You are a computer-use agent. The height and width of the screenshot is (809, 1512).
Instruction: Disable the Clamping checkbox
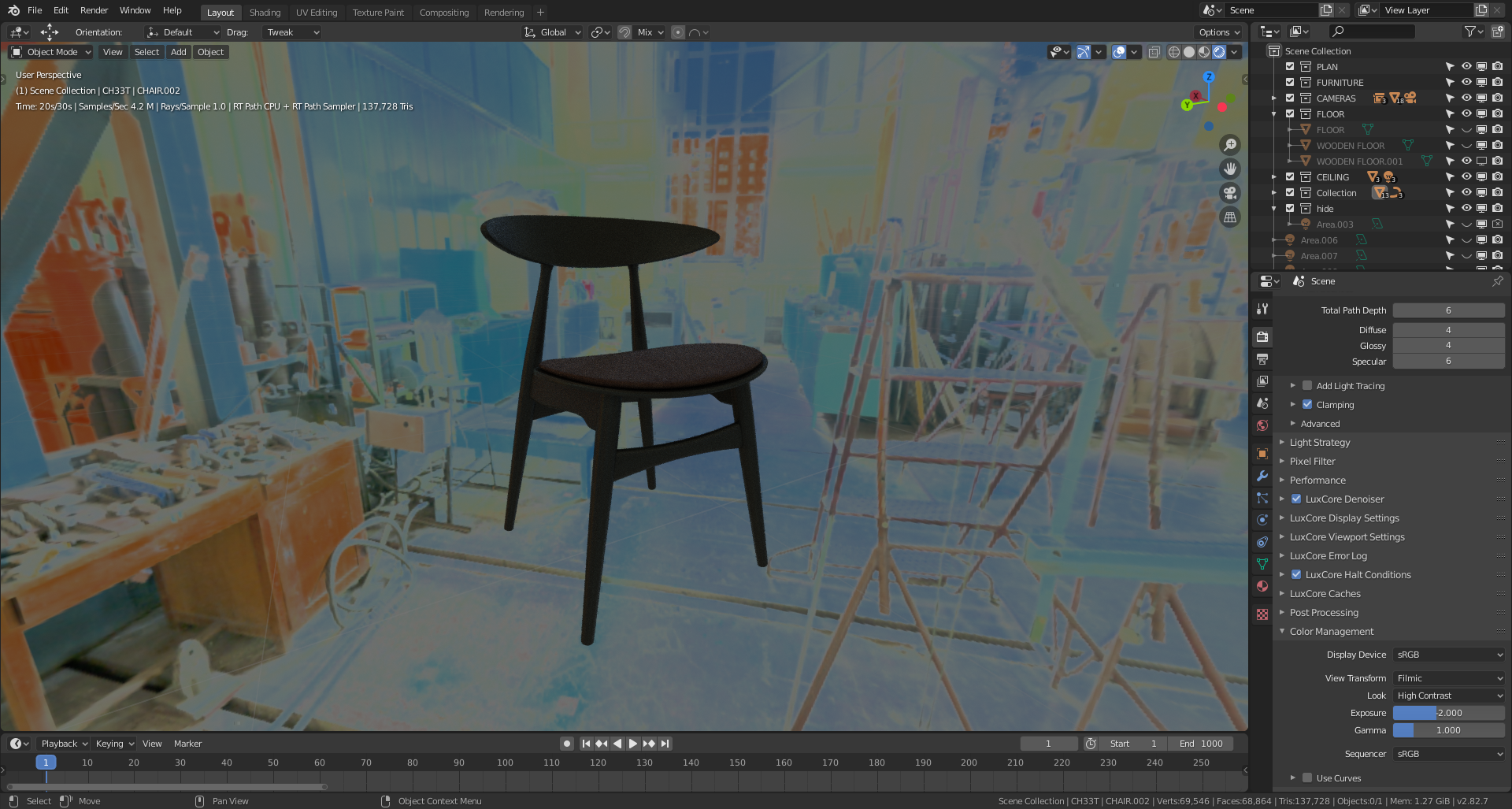tap(1307, 405)
